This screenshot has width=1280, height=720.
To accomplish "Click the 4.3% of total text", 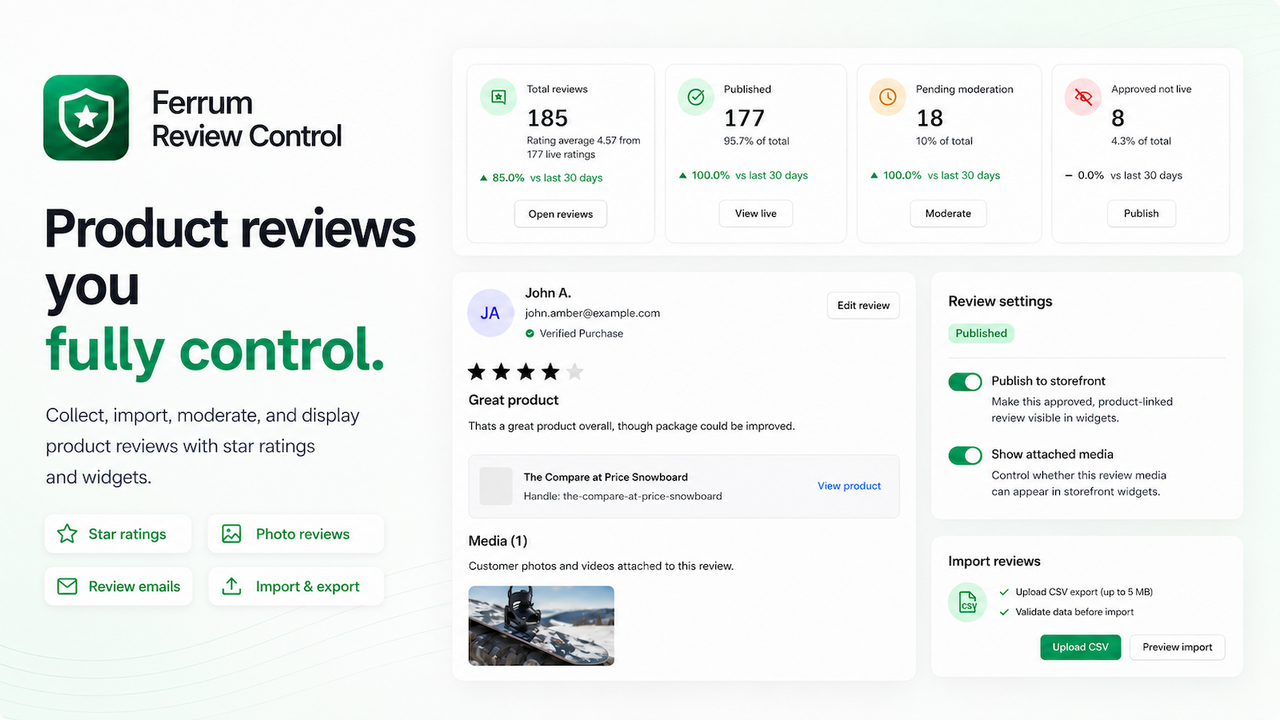I will tap(1141, 141).
